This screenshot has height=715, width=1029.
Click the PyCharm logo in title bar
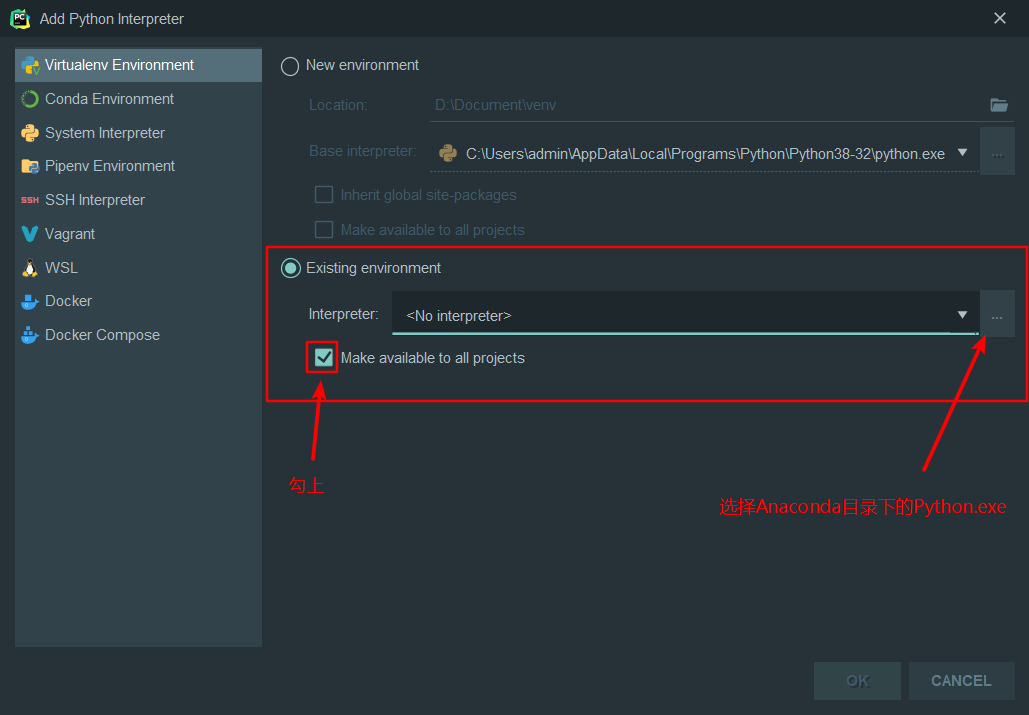click(20, 19)
